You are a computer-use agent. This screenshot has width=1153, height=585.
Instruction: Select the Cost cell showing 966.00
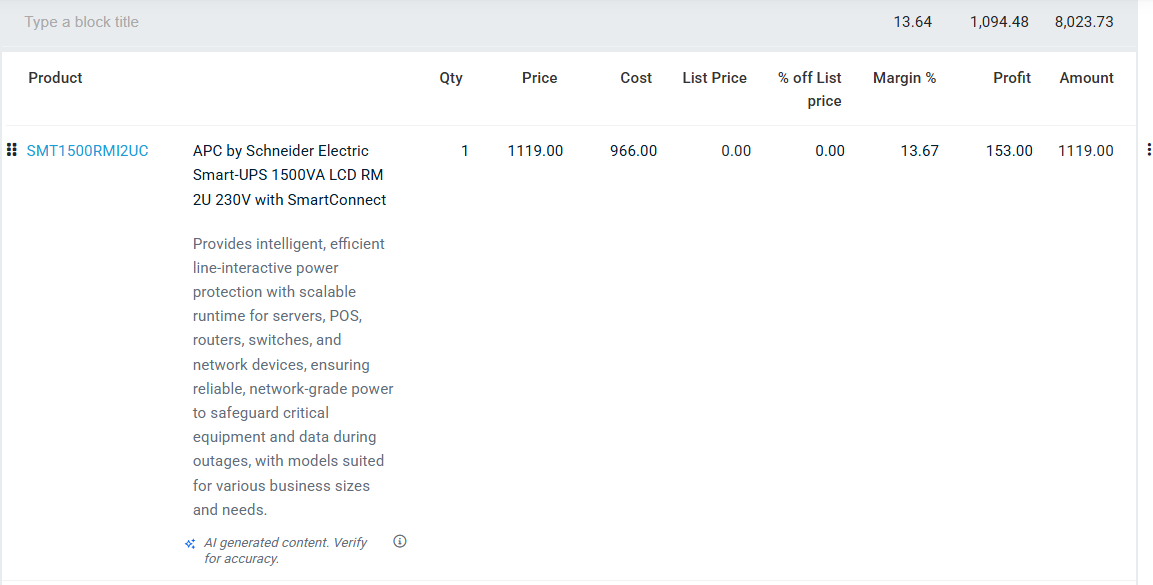point(633,151)
